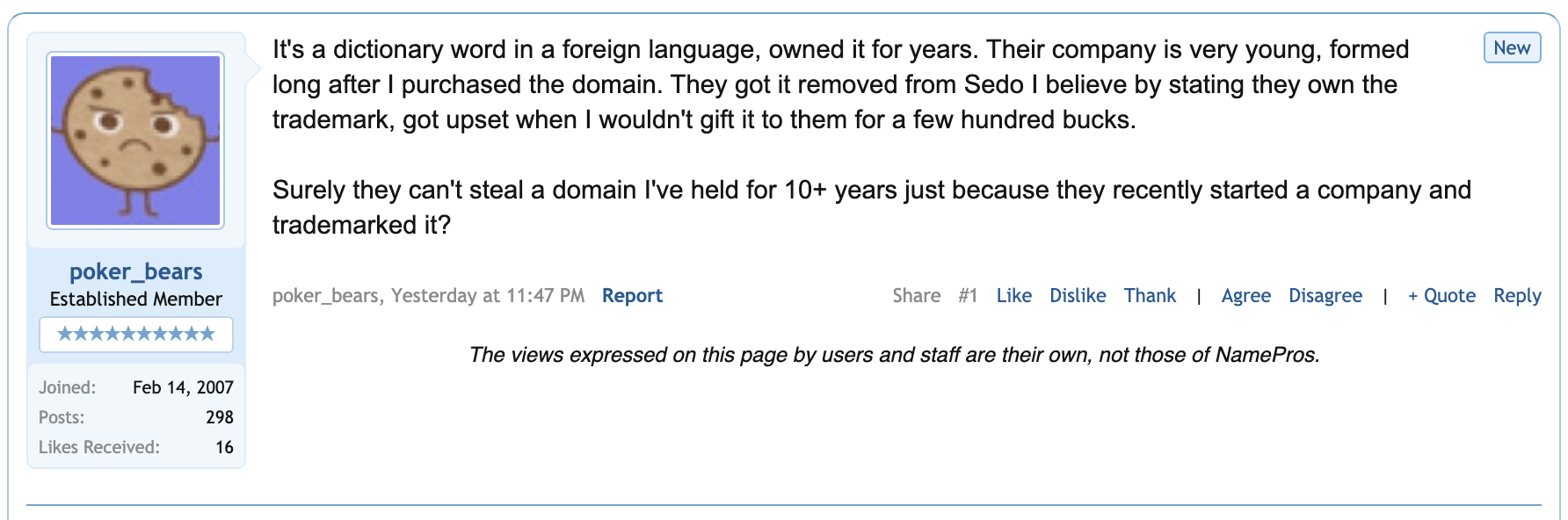Click the Yesterday at 11:47 PM timestamp
Screen dimensions: 1568x520
pos(488,296)
